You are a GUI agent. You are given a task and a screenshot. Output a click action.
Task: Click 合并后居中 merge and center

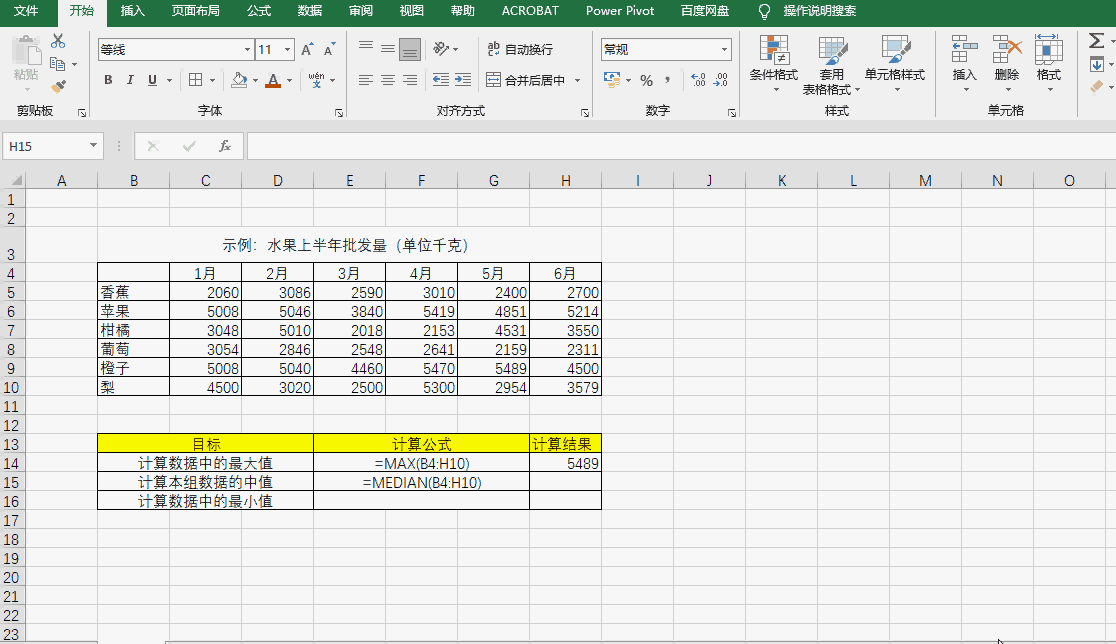click(526, 80)
